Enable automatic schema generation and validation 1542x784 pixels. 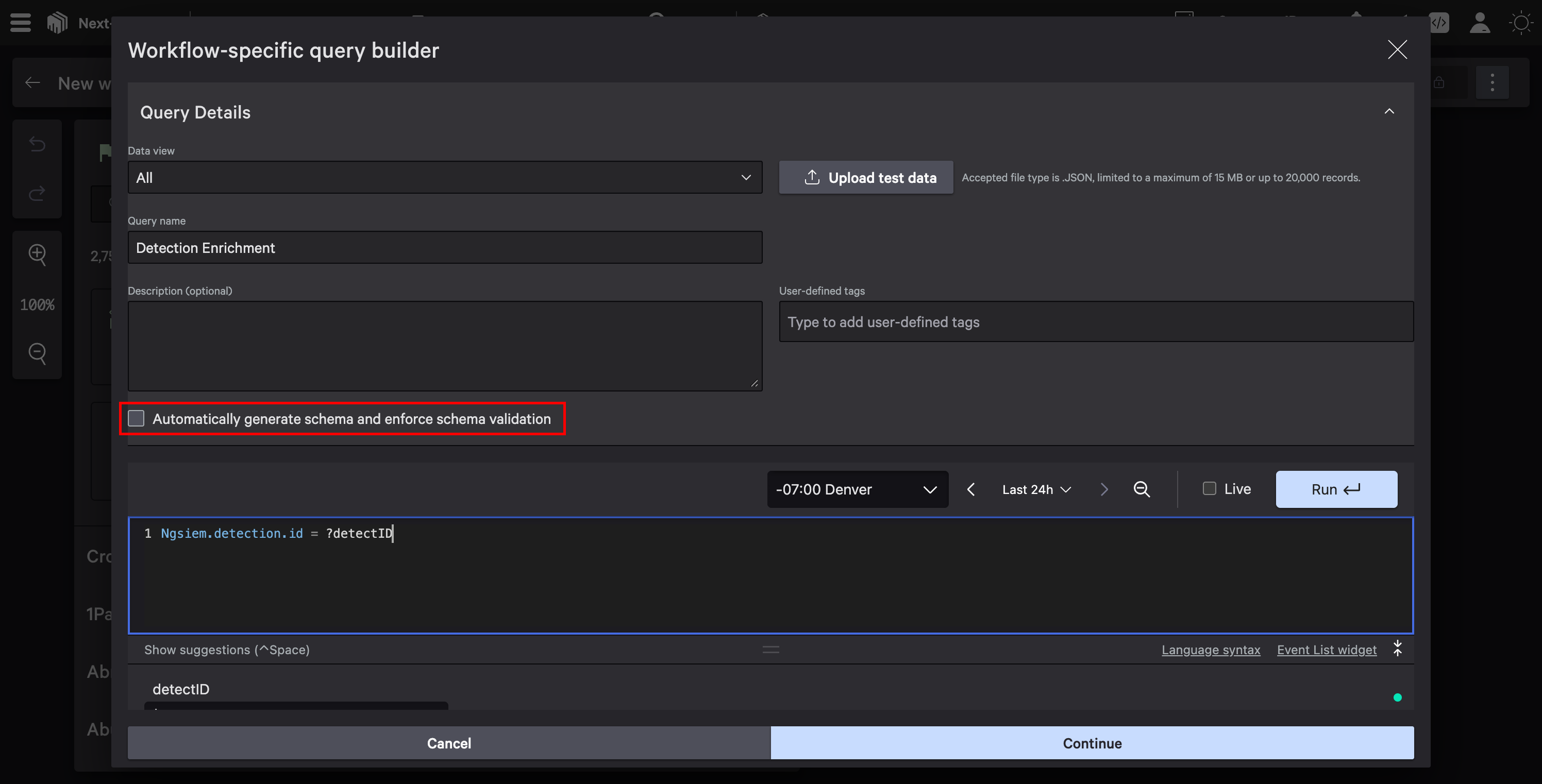(x=136, y=418)
